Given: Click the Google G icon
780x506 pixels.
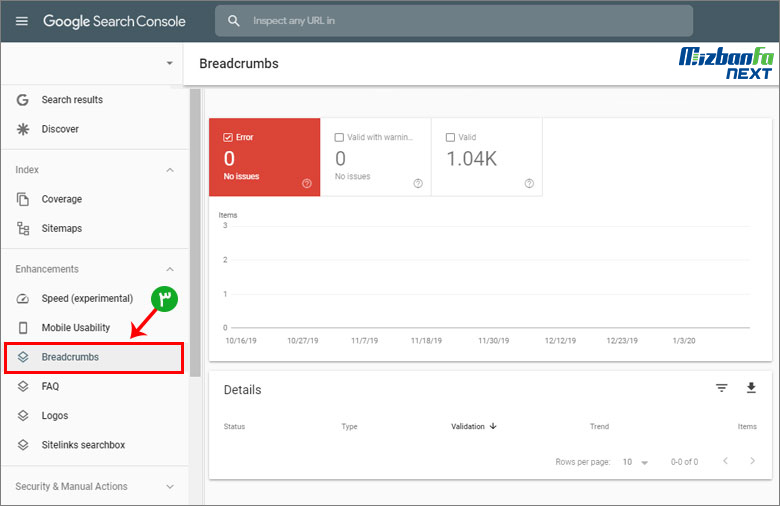Looking at the screenshot, I should click(x=23, y=100).
